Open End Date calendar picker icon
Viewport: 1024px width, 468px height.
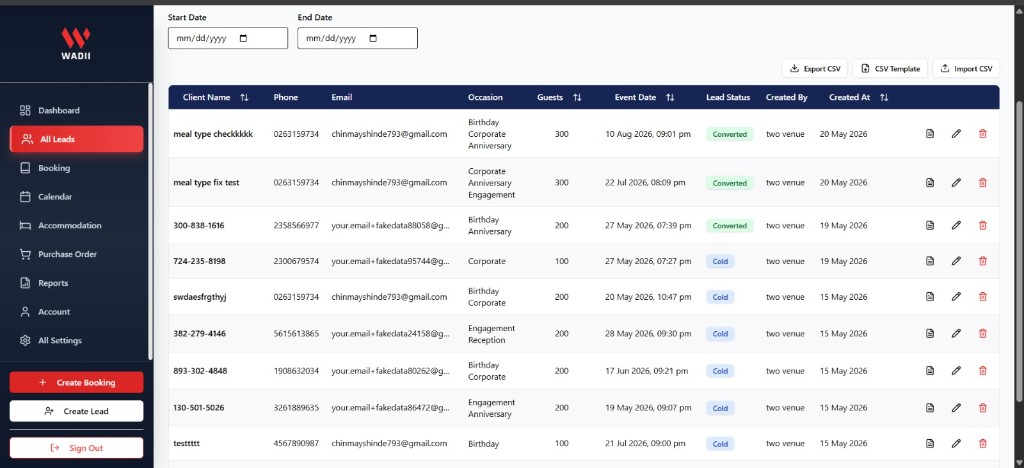click(x=374, y=39)
